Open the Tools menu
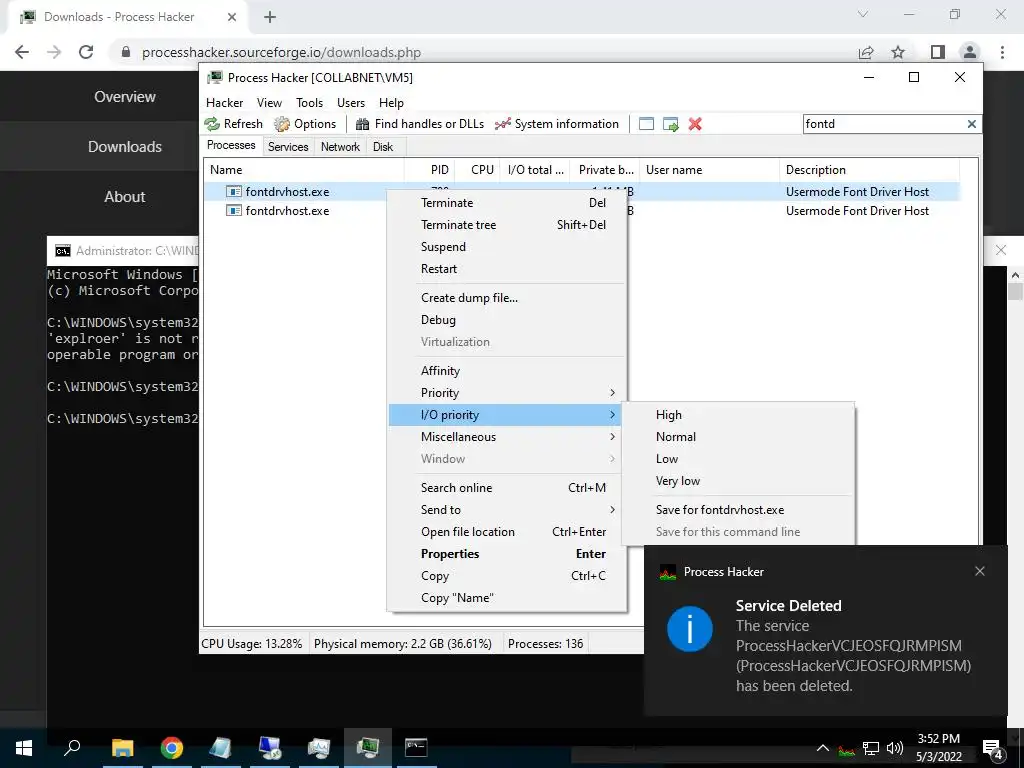The height and width of the screenshot is (768, 1024). point(310,103)
